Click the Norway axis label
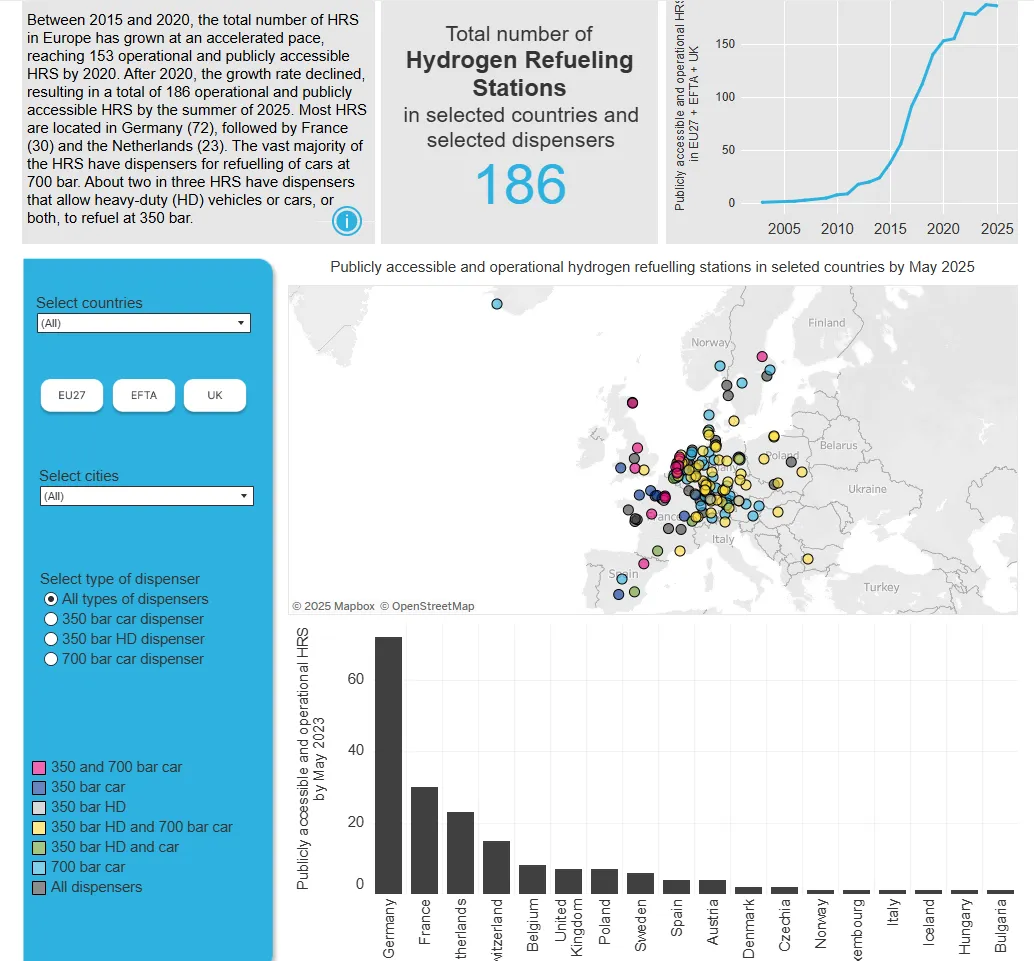Screen dimensions: 1034x961 tap(820, 923)
